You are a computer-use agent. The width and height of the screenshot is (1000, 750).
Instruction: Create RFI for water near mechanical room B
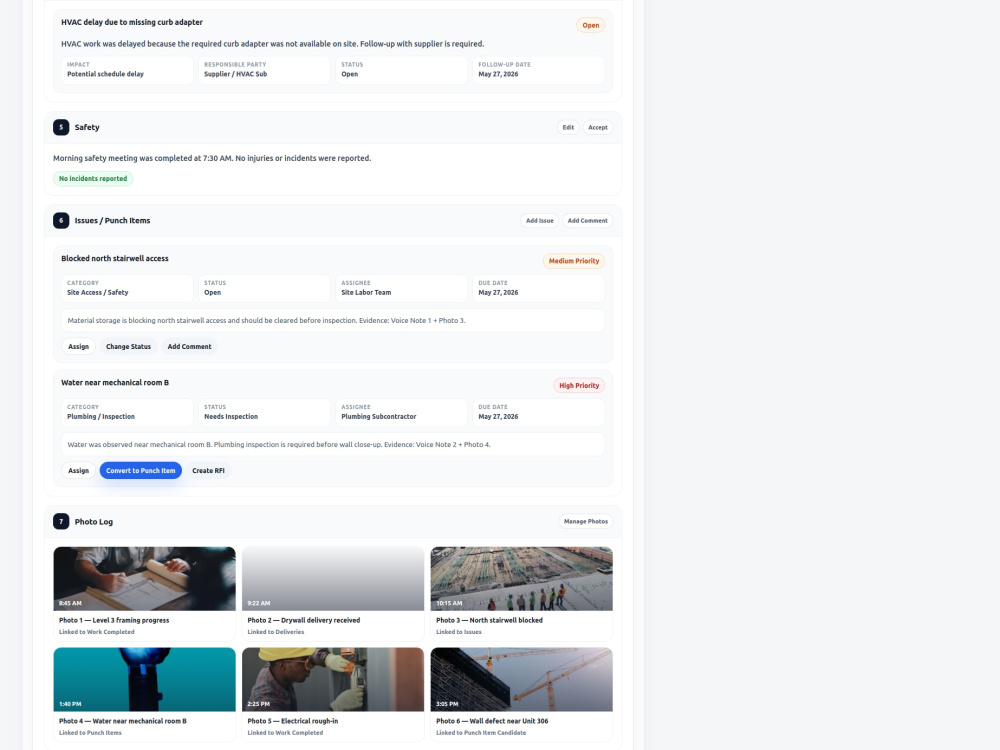(x=209, y=471)
